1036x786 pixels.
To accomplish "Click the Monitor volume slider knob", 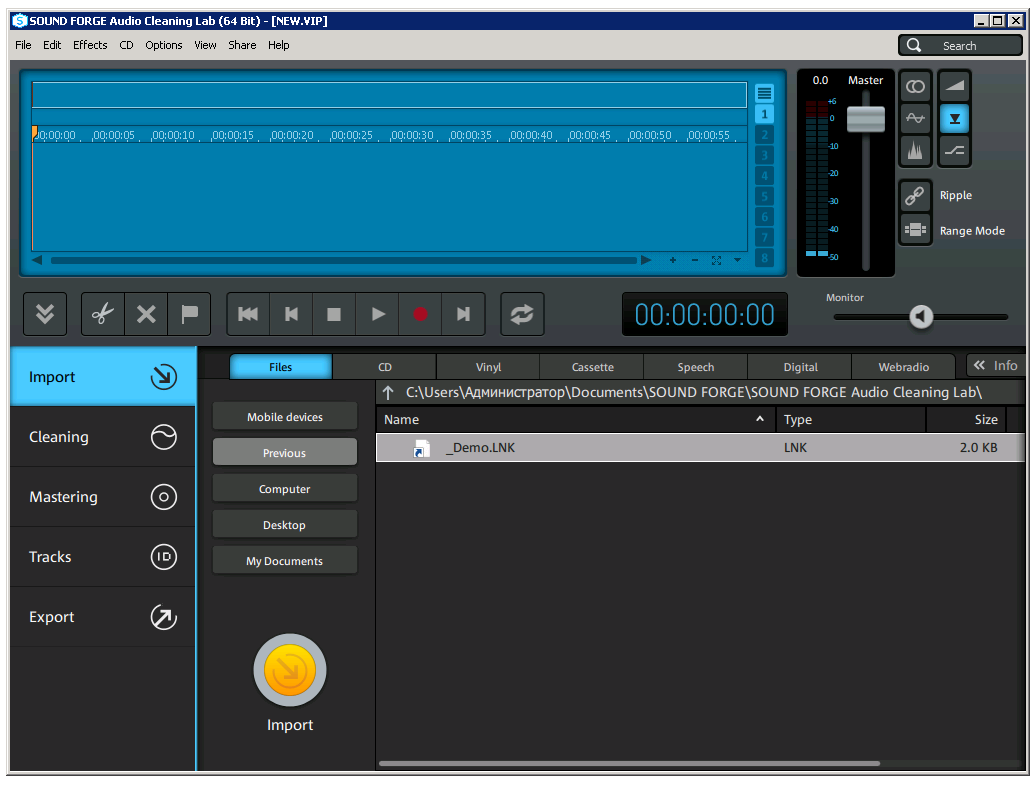I will [921, 317].
